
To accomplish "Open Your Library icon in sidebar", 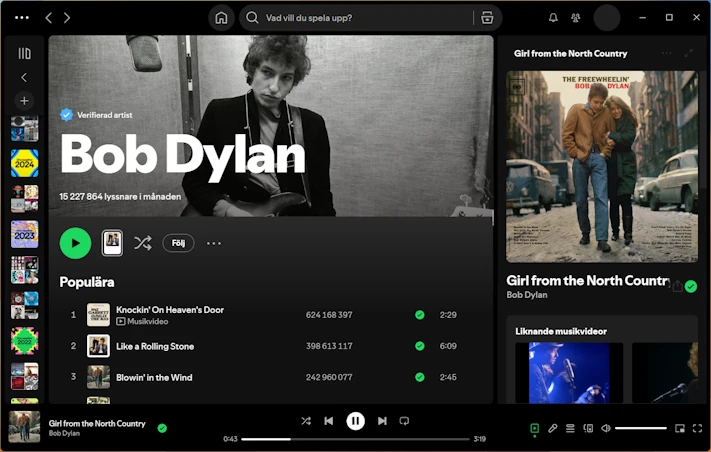I will click(x=24, y=53).
